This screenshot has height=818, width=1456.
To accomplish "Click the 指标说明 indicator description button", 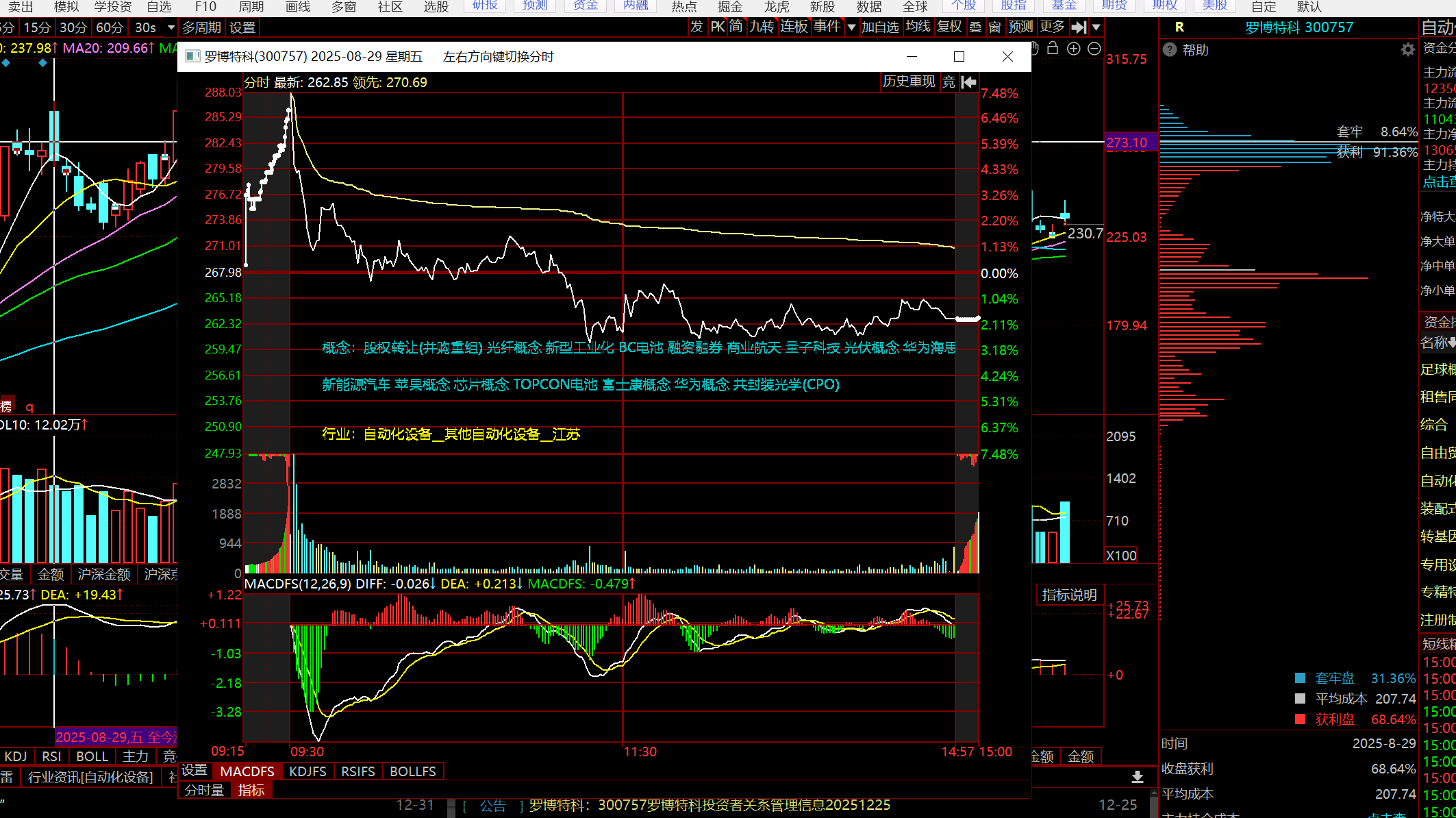I will pos(1069,595).
